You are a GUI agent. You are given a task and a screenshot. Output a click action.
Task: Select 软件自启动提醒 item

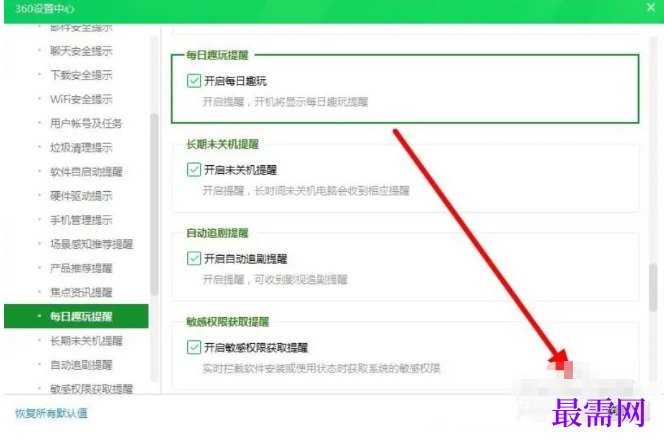(86, 172)
